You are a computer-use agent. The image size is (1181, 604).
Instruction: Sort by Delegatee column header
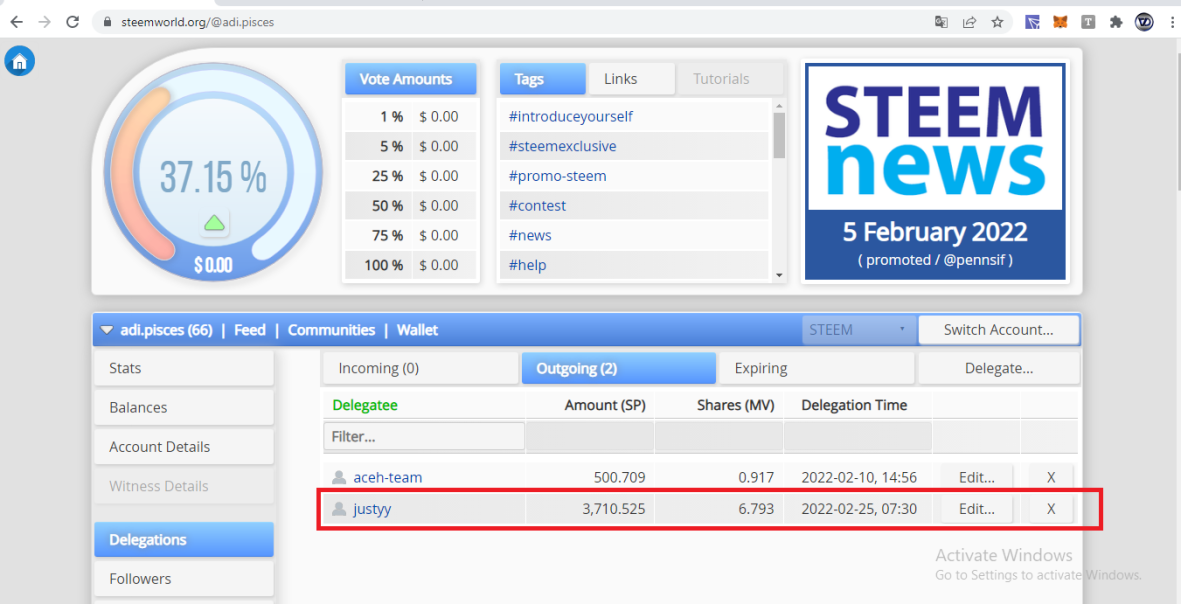[x=365, y=405]
